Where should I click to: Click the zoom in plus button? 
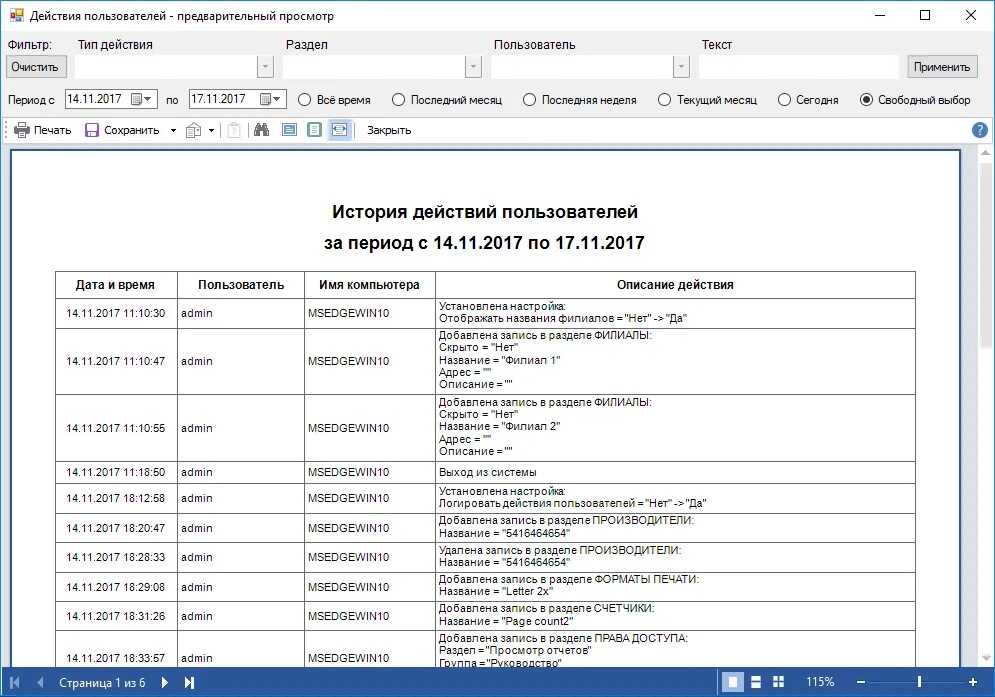click(x=973, y=682)
